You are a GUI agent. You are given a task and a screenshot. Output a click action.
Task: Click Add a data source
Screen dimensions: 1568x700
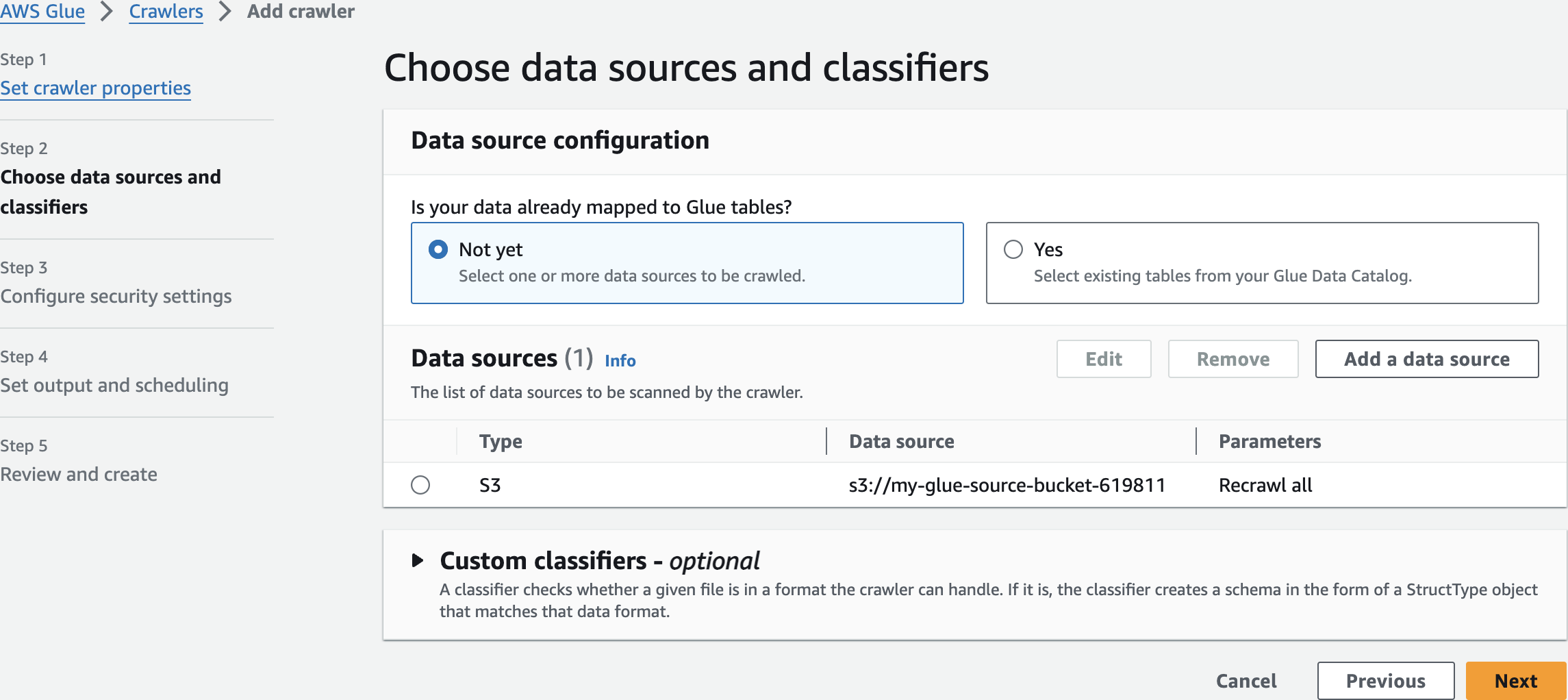point(1426,359)
